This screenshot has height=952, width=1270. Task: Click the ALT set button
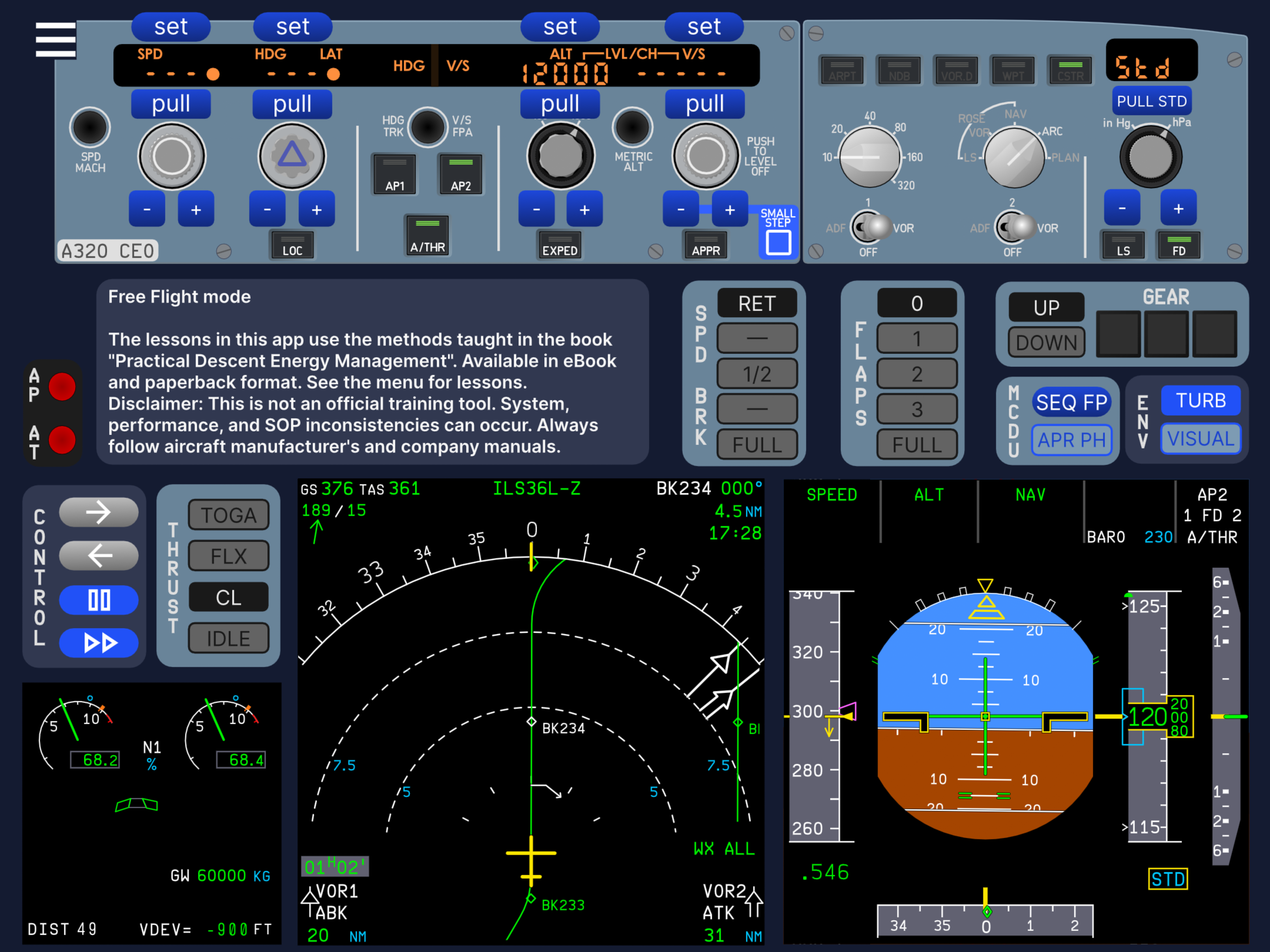pos(560,26)
